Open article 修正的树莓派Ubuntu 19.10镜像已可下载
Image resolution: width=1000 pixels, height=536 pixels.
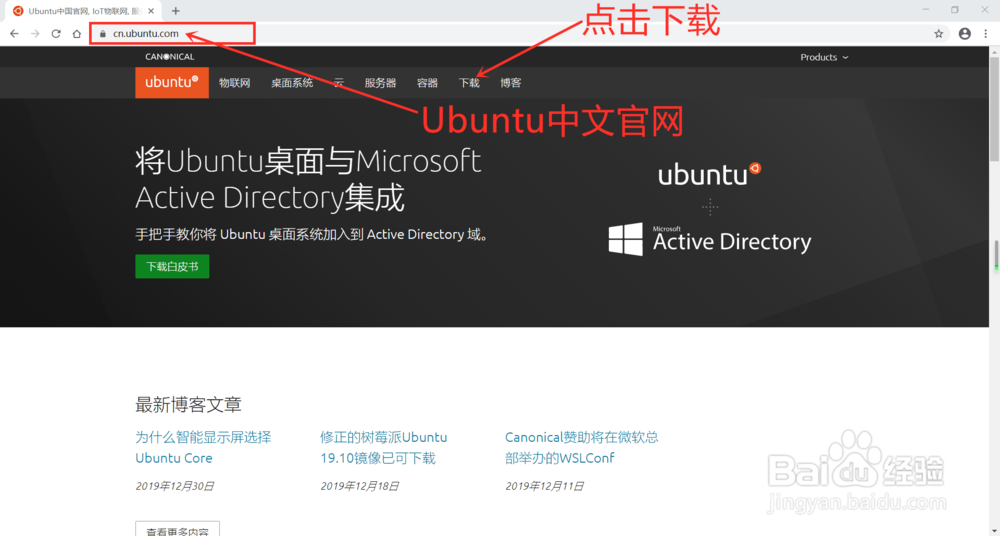(383, 447)
